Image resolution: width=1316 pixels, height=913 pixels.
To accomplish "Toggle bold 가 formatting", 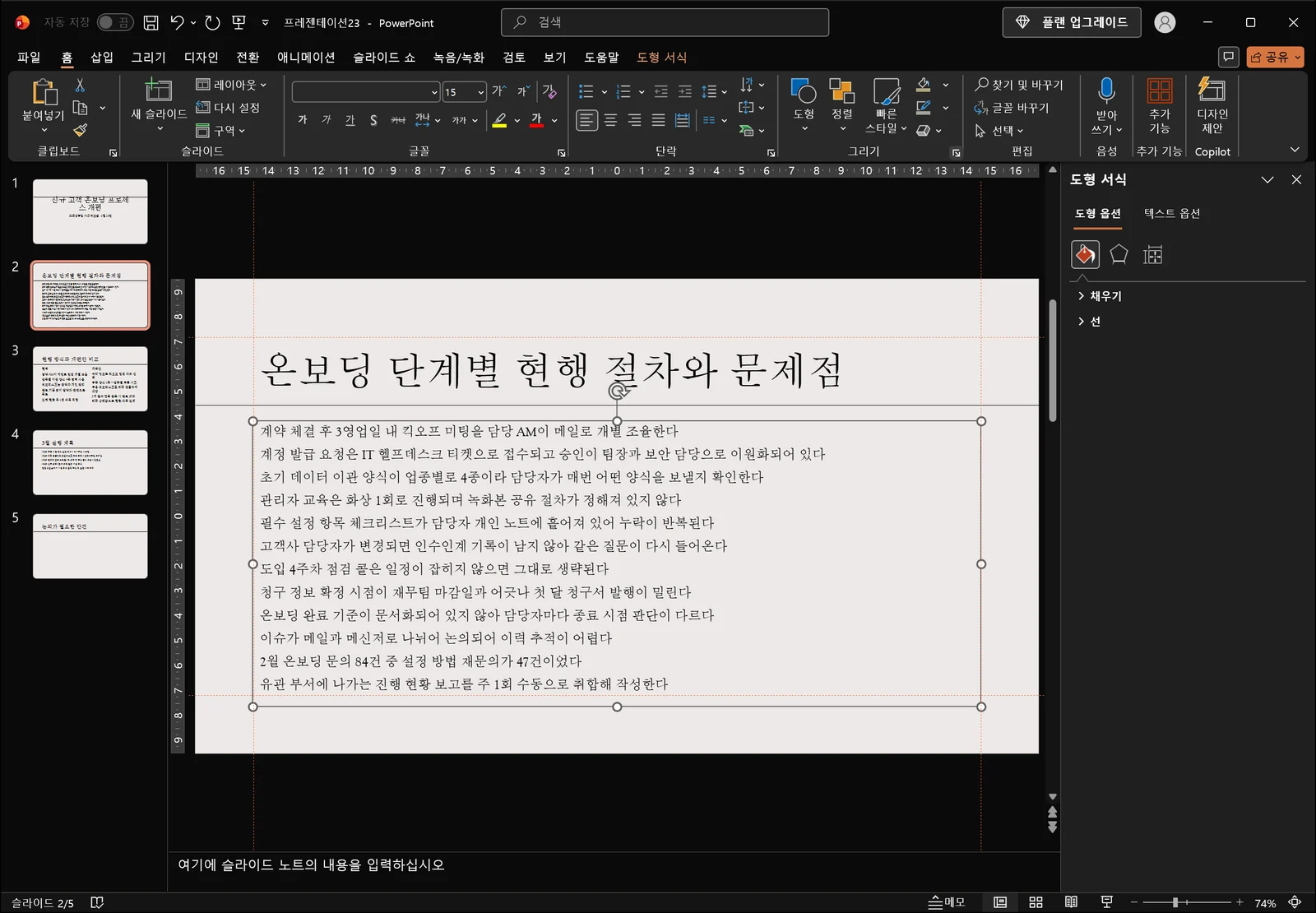I will [x=302, y=120].
